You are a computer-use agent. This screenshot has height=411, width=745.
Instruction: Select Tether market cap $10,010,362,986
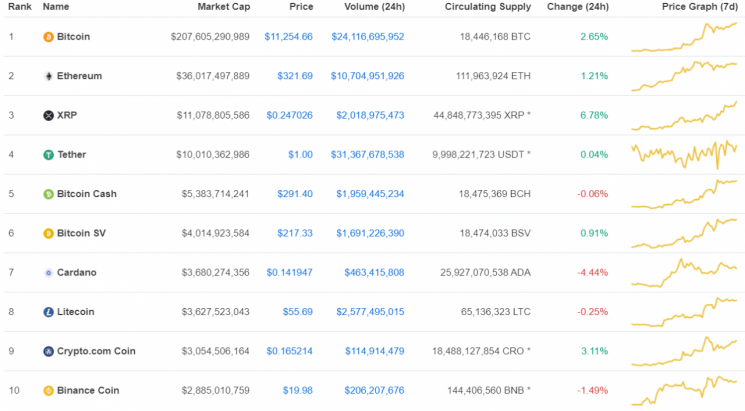[x=213, y=155]
